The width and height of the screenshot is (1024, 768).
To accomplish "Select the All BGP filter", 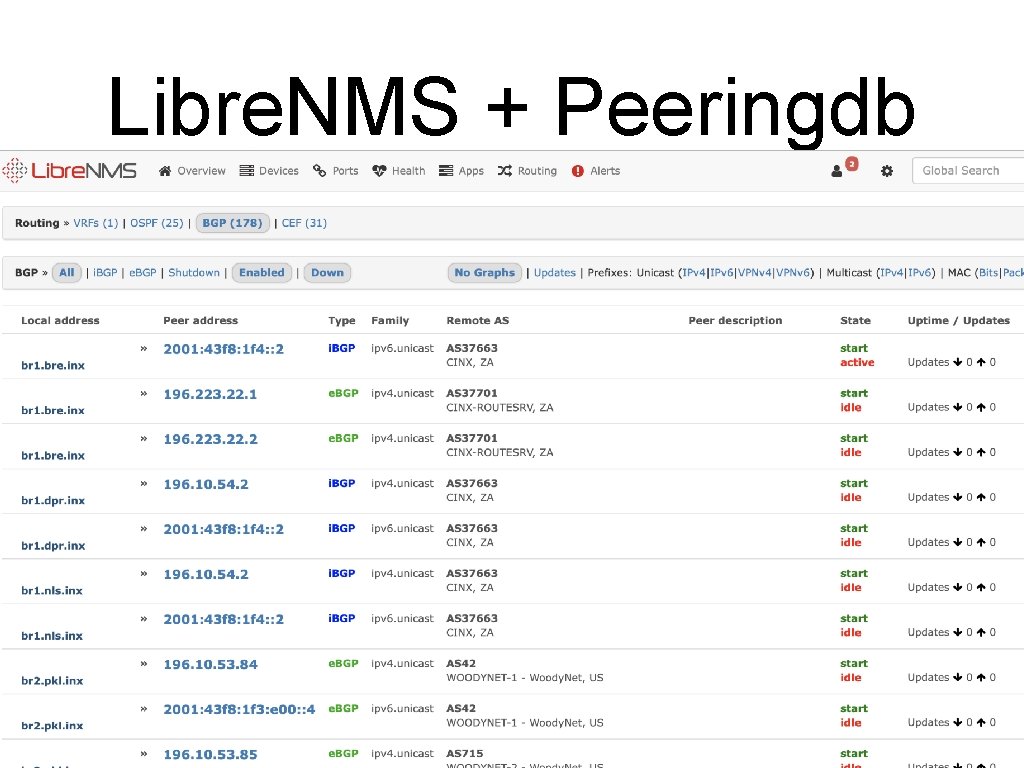I will pyautogui.click(x=67, y=273).
